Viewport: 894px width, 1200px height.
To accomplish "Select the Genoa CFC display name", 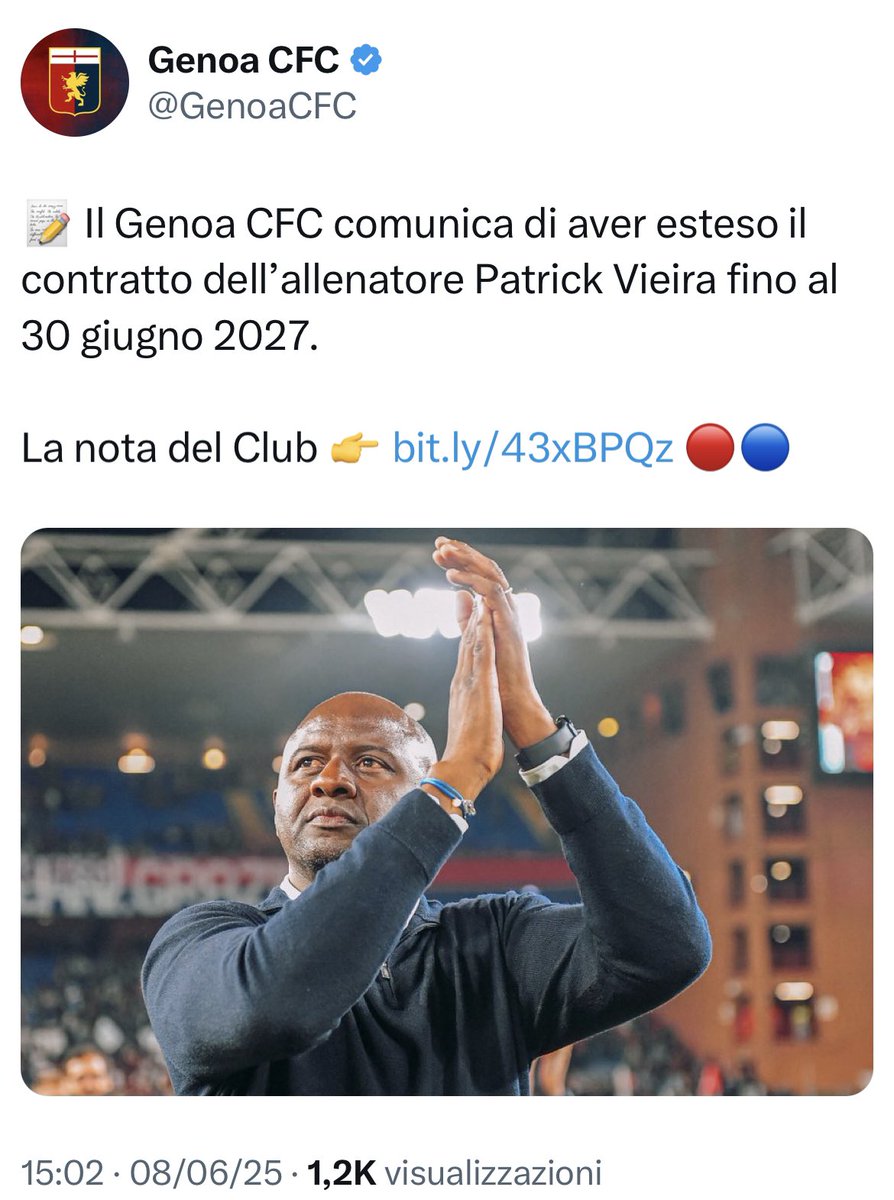I will point(245,62).
